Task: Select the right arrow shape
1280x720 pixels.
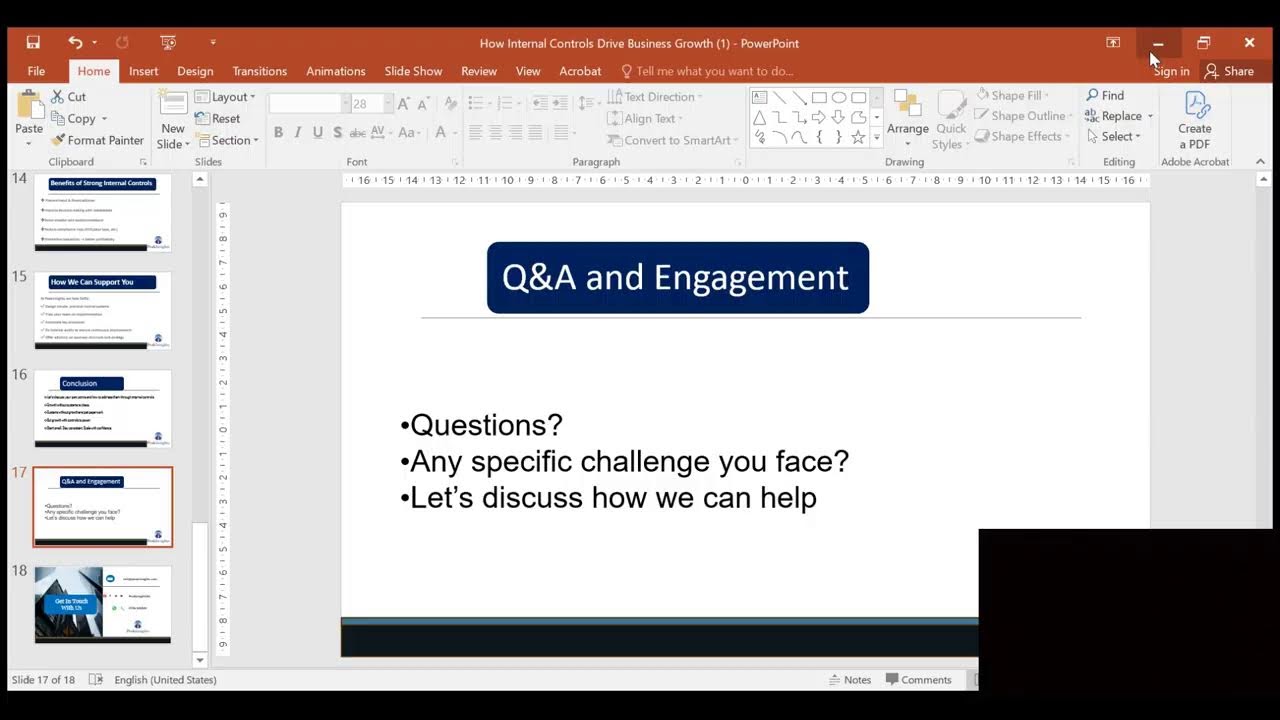Action: (819, 117)
